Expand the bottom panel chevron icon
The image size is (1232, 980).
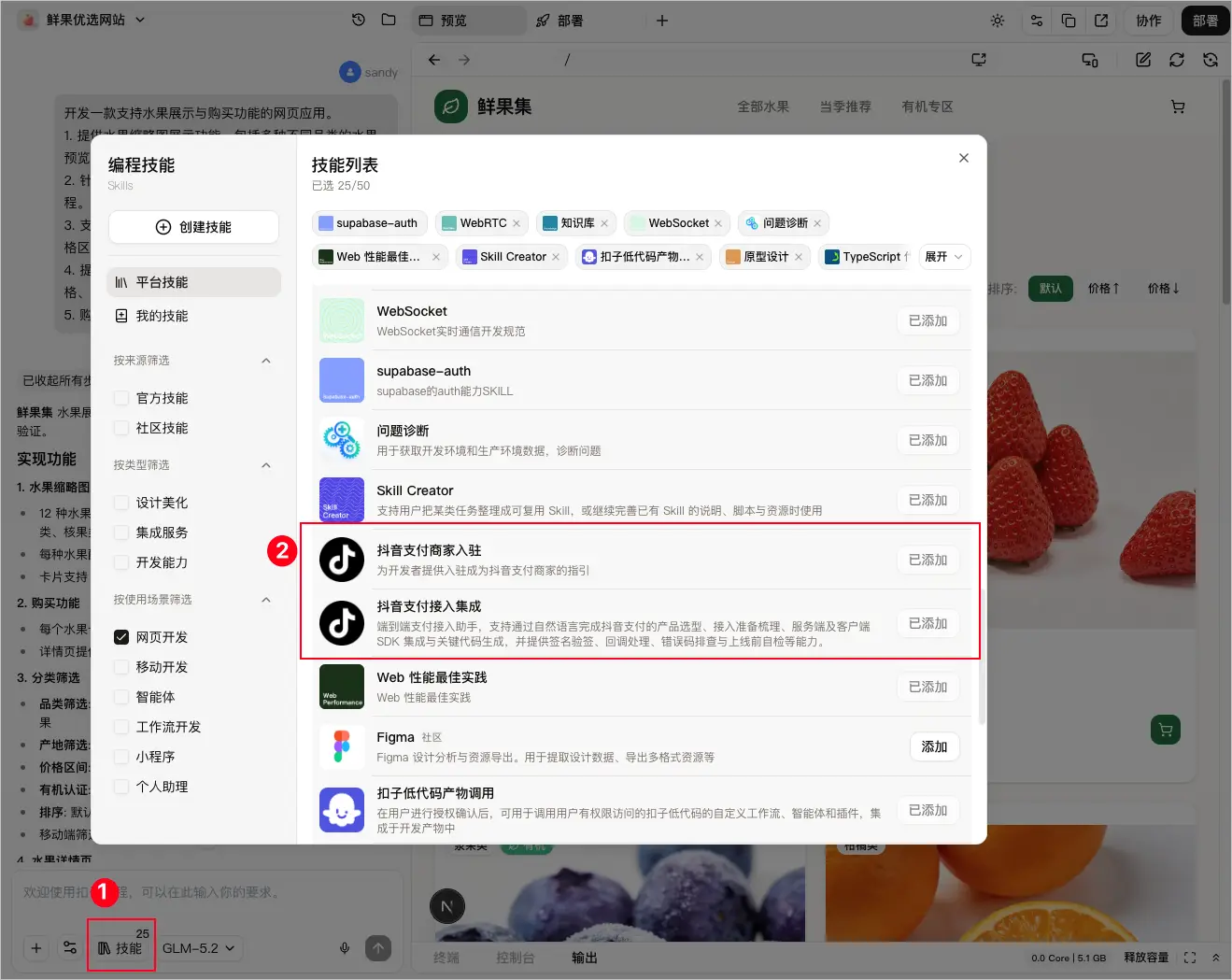(1215, 958)
